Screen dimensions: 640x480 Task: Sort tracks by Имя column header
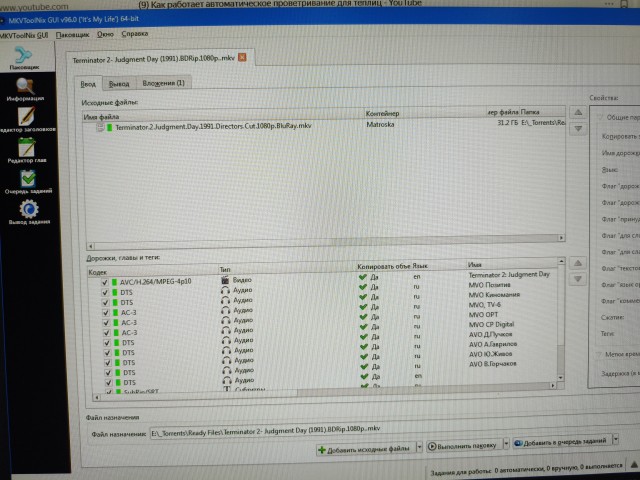512,264
